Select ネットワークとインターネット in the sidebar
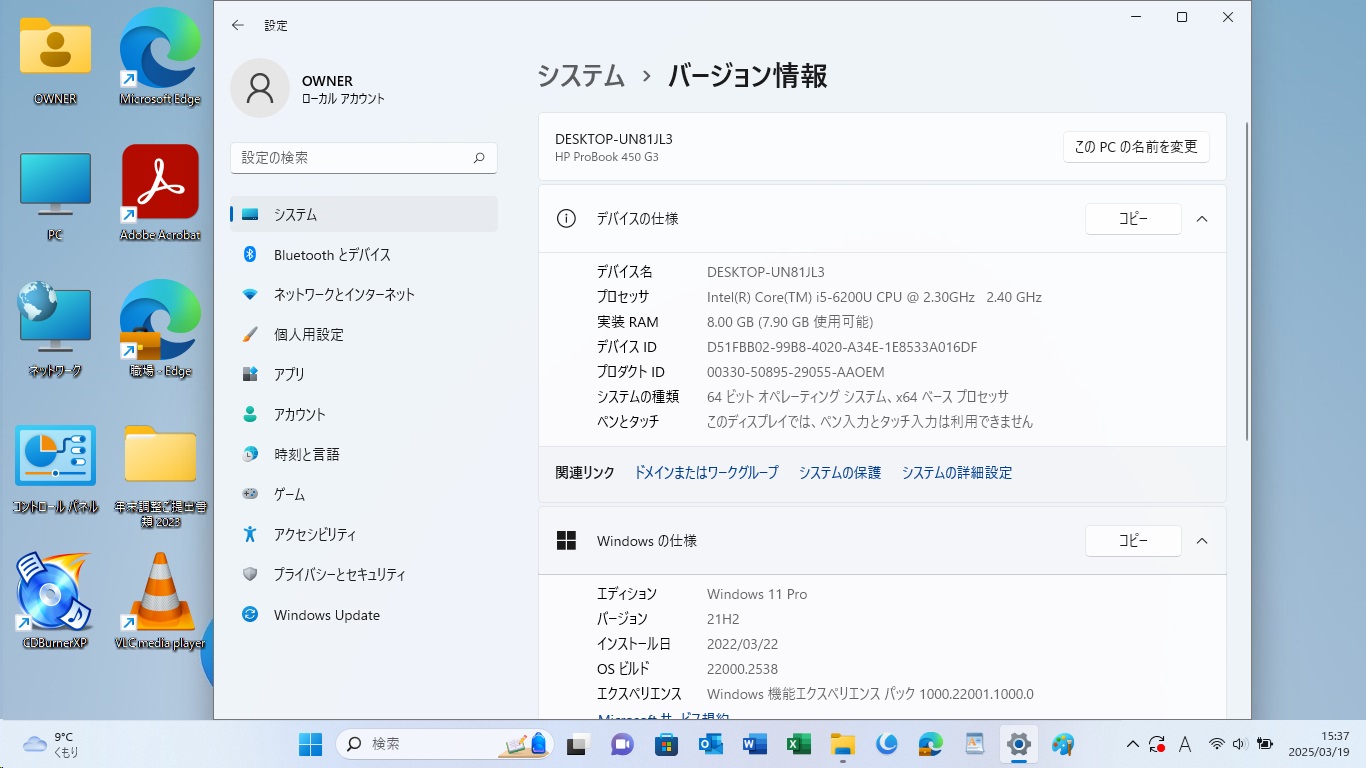Image resolution: width=1366 pixels, height=768 pixels. (344, 295)
